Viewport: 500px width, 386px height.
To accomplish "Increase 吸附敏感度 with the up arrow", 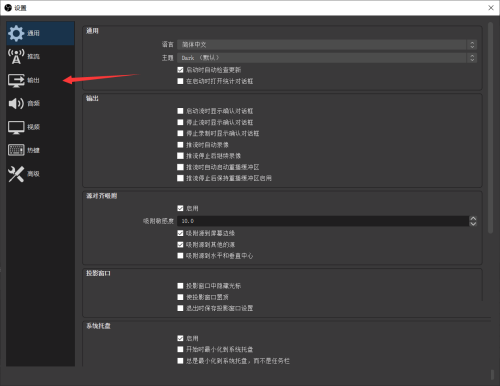I will click(x=473, y=218).
